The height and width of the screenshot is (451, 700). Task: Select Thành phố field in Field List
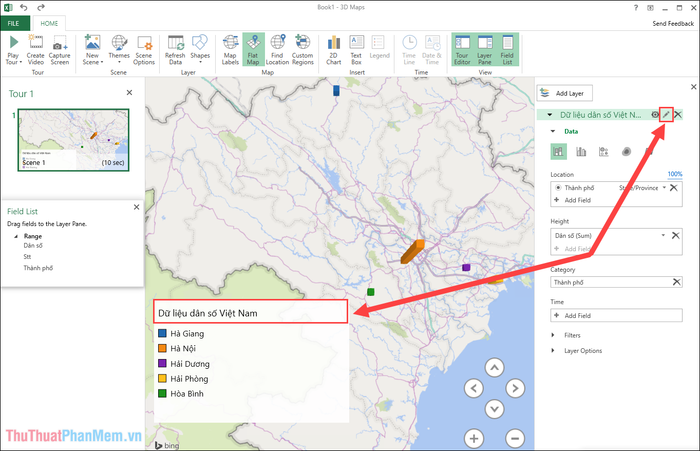[38, 268]
